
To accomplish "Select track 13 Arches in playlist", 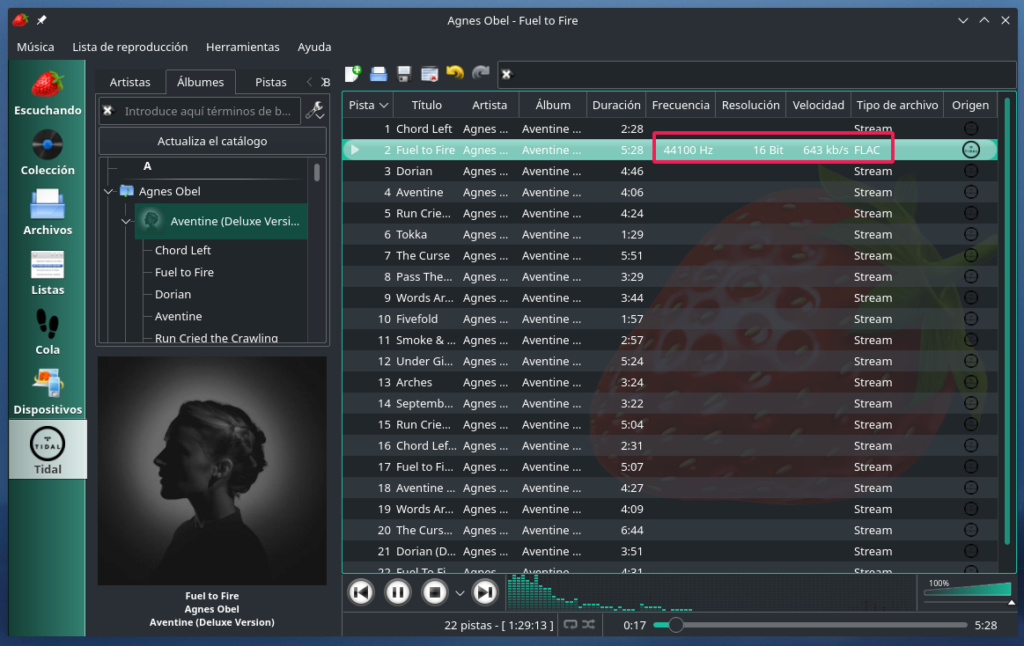I will pyautogui.click(x=670, y=382).
